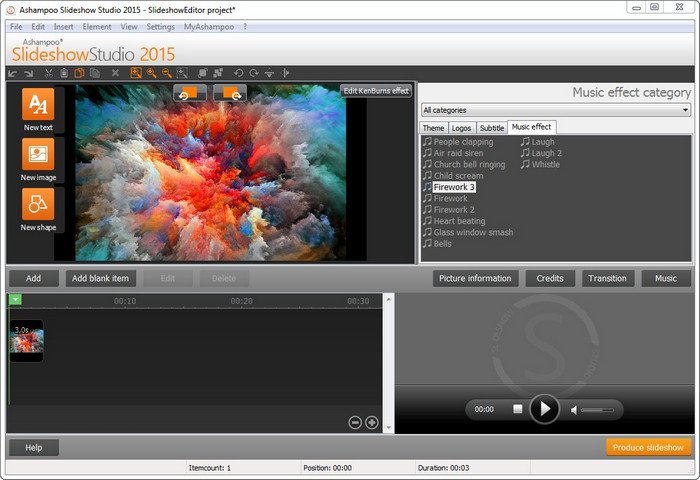The image size is (700, 480).
Task: Open the MyAshampoo menu
Action: click(x=209, y=27)
